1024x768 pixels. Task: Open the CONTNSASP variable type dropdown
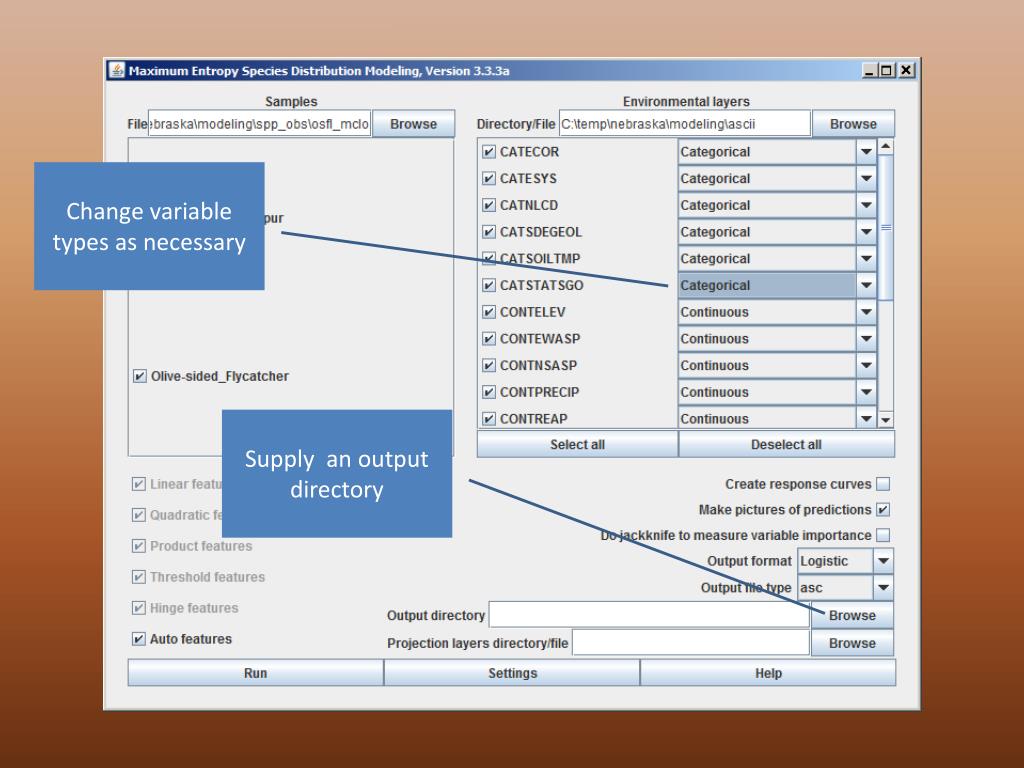click(866, 366)
